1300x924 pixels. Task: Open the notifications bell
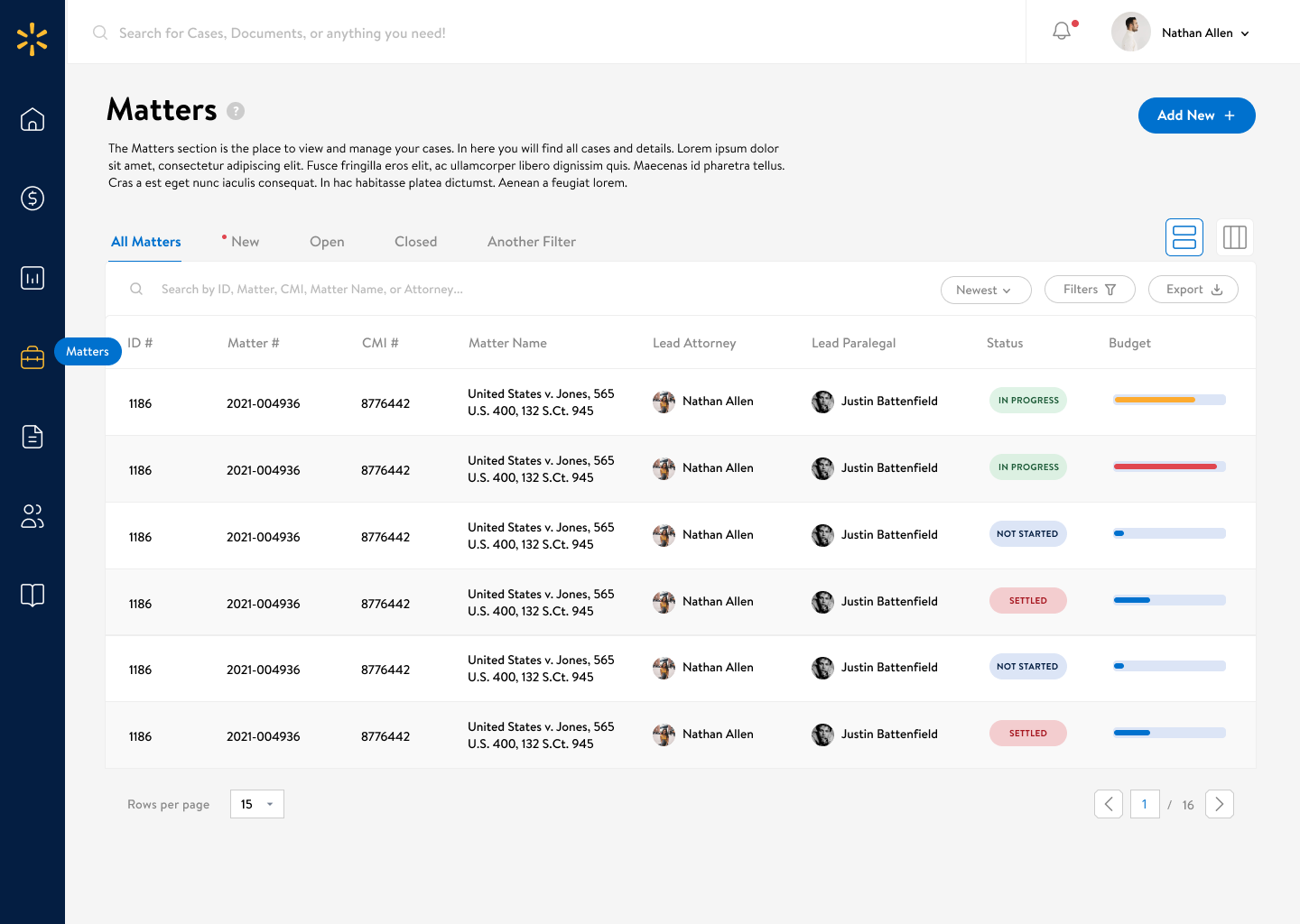[1063, 32]
